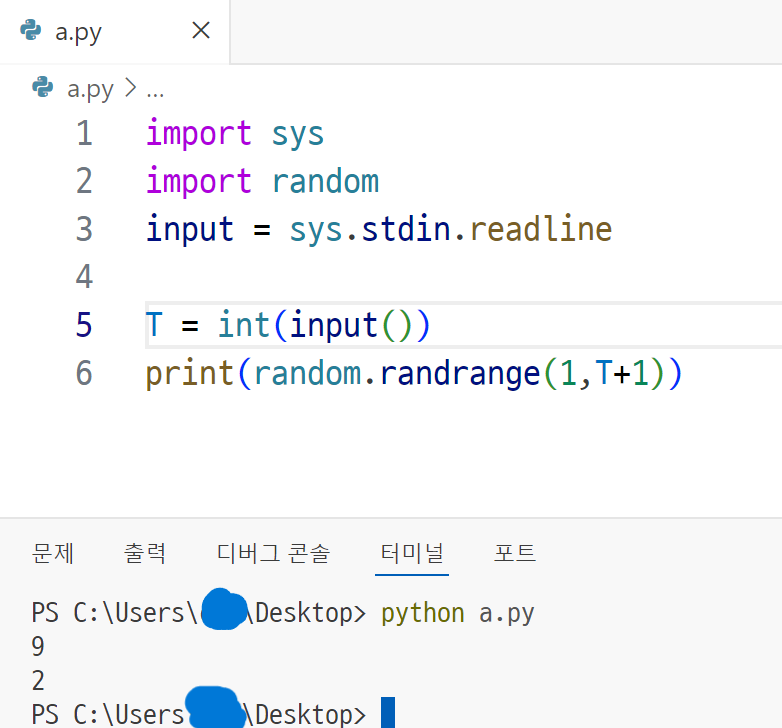This screenshot has width=782, height=728.
Task: Select the a.py editor tab title
Action: 79,32
